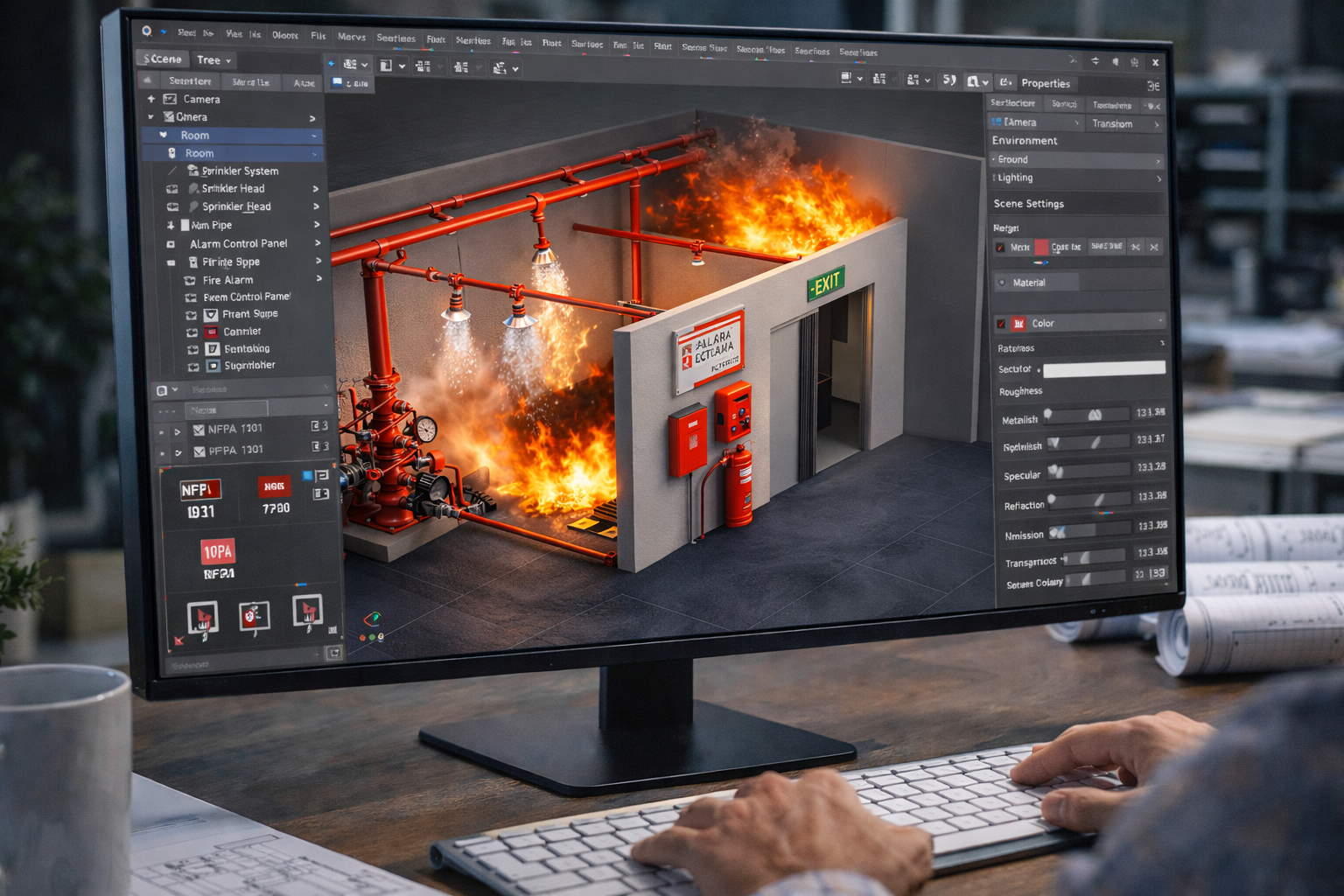Click the Material button in Scene Settings
Image resolution: width=1344 pixels, height=896 pixels.
1037,283
